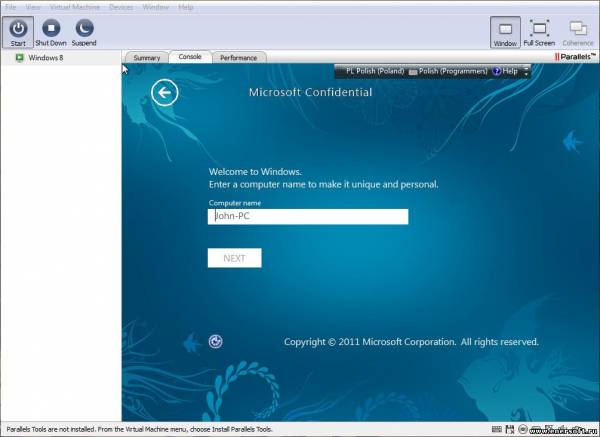Open the Help menu in menu bar
The width and height of the screenshot is (600, 437).
(186, 7)
